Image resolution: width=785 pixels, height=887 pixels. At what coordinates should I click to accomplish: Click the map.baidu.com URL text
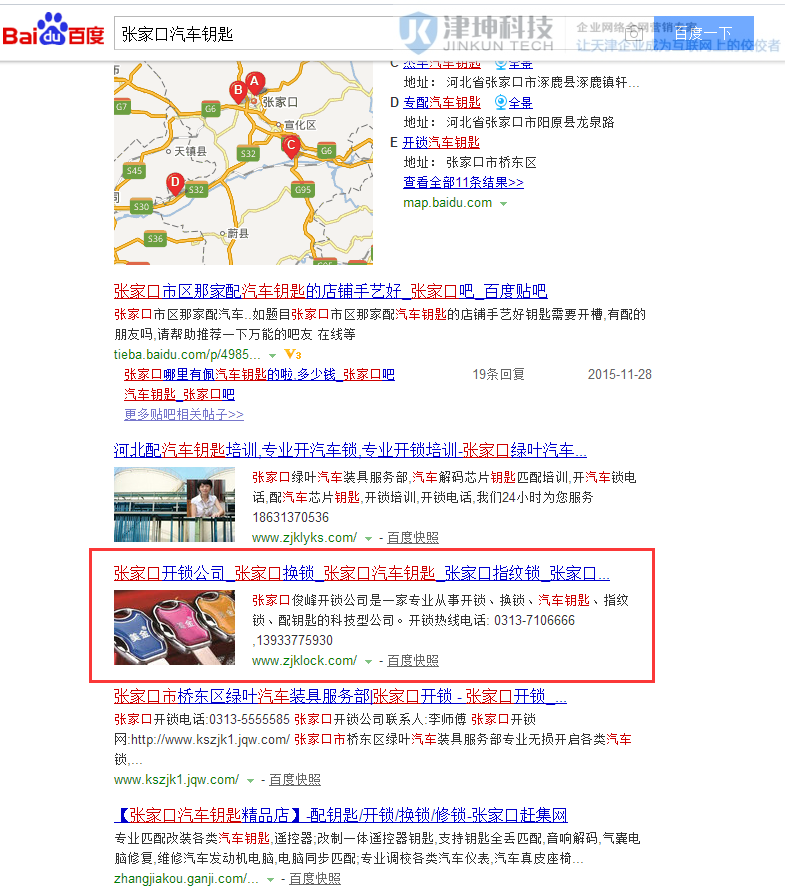pyautogui.click(x=447, y=203)
